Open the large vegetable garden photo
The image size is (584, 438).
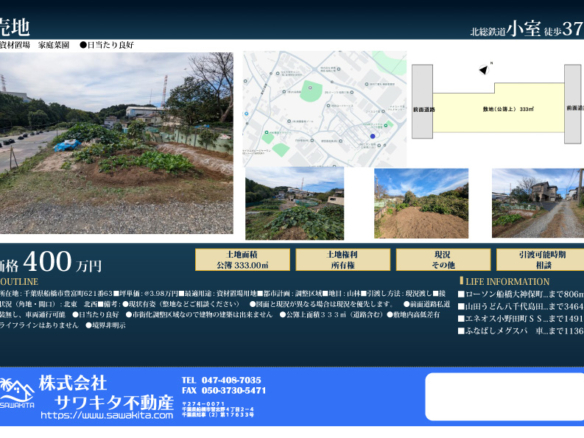(x=116, y=143)
